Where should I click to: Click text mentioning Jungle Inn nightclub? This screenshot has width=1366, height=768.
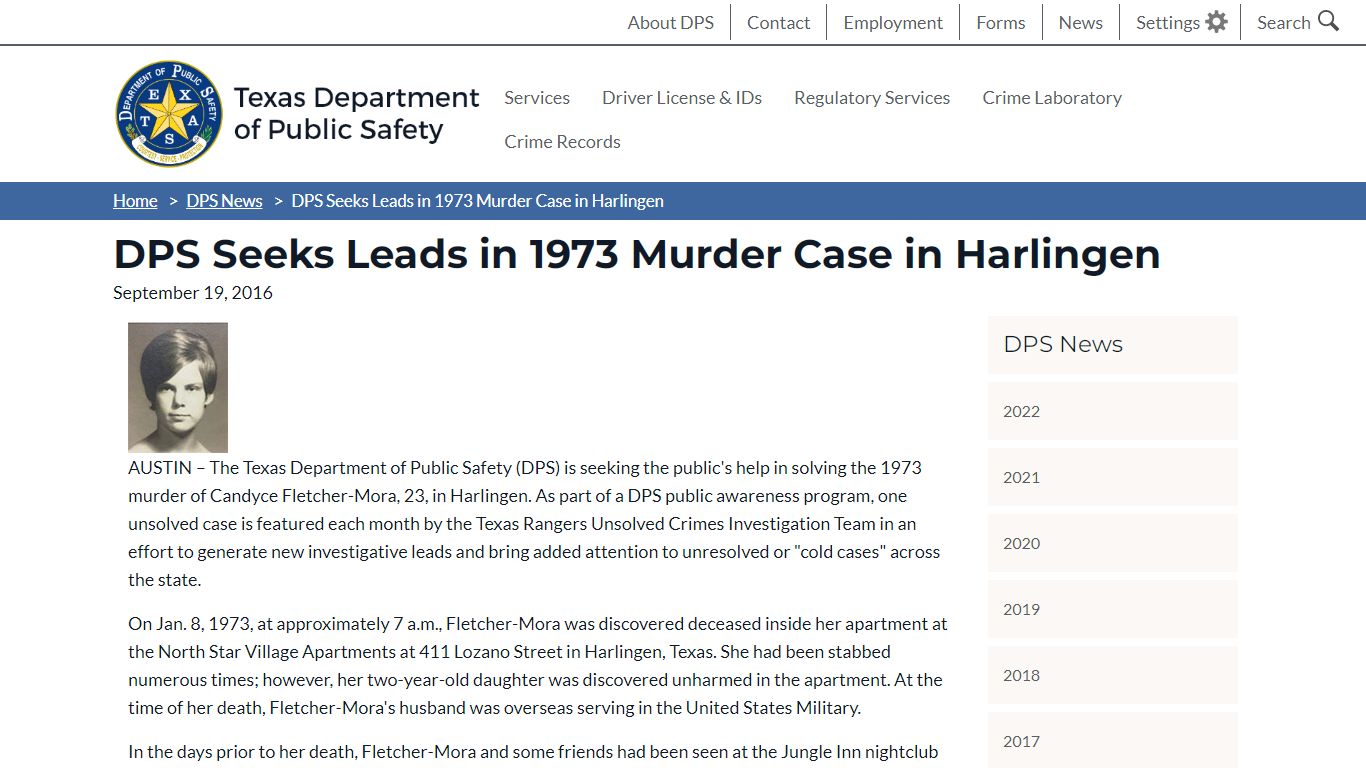[x=533, y=751]
